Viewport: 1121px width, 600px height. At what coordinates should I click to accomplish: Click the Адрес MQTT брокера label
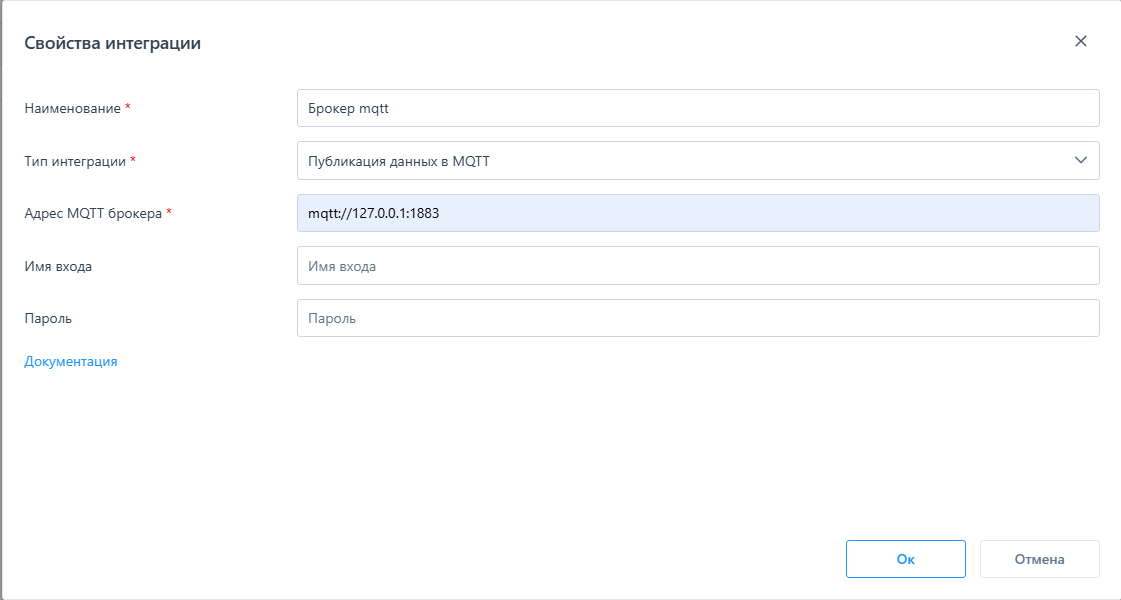[93, 213]
